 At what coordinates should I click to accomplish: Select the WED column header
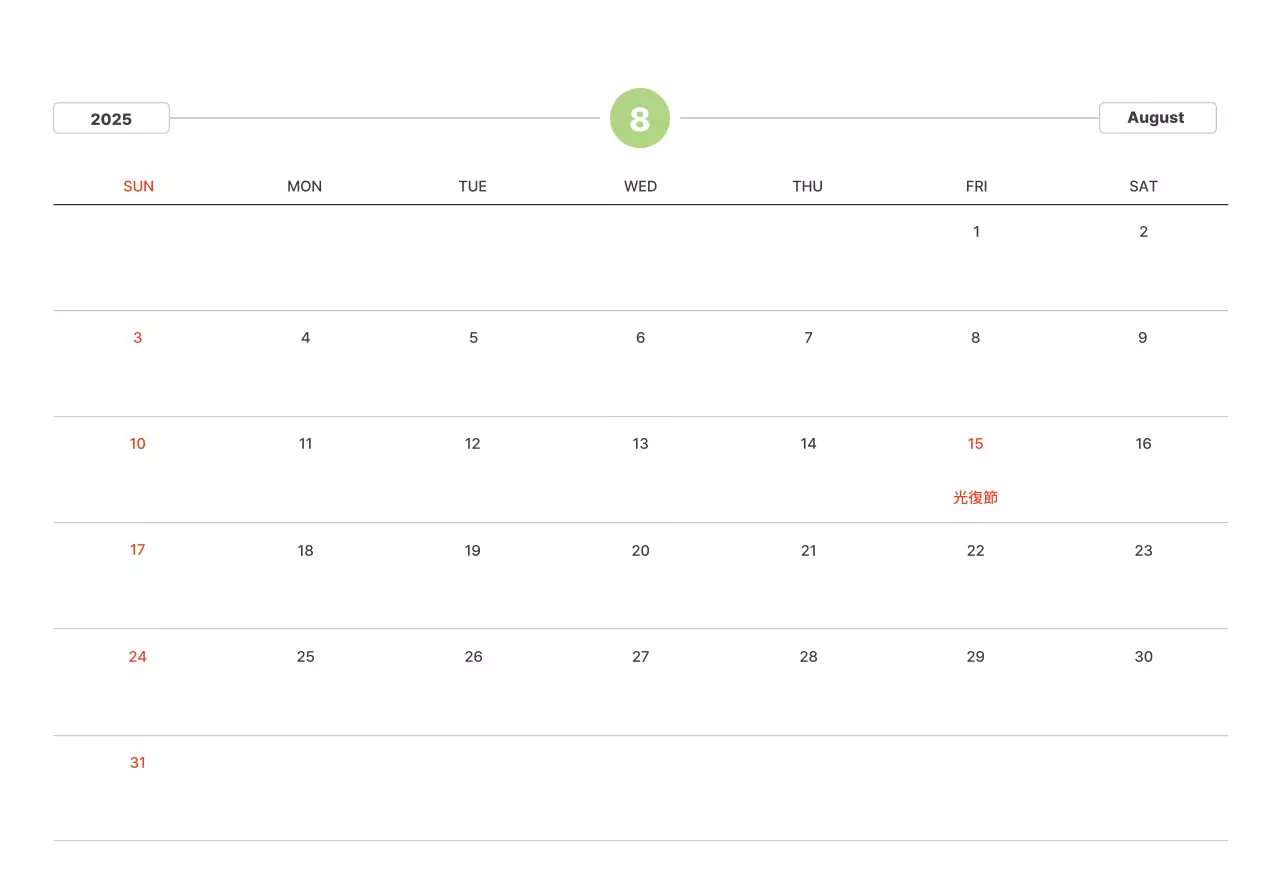tap(640, 186)
